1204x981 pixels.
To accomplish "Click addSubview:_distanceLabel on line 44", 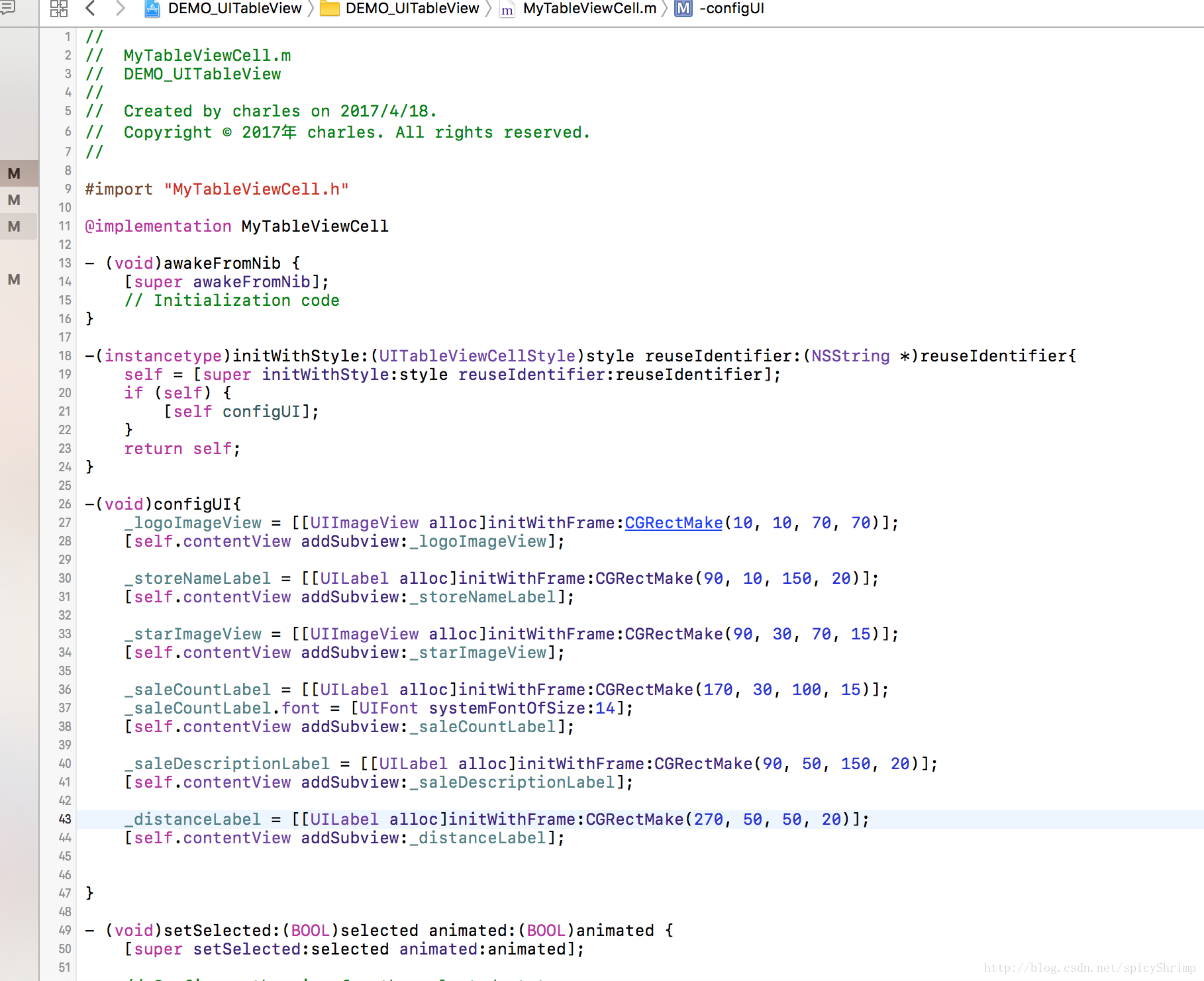I will [424, 838].
